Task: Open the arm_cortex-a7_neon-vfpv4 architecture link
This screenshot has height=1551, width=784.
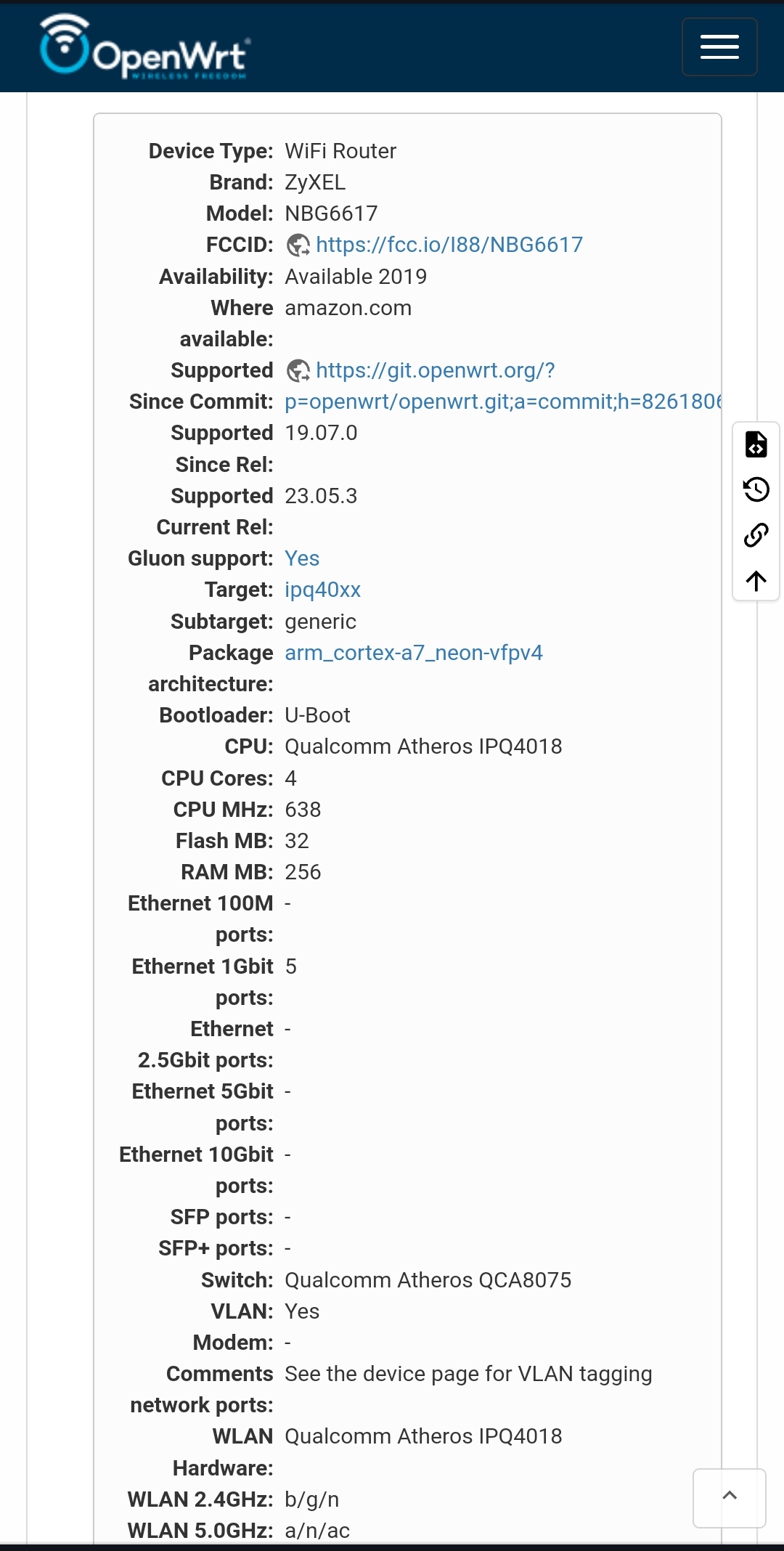Action: (x=414, y=653)
